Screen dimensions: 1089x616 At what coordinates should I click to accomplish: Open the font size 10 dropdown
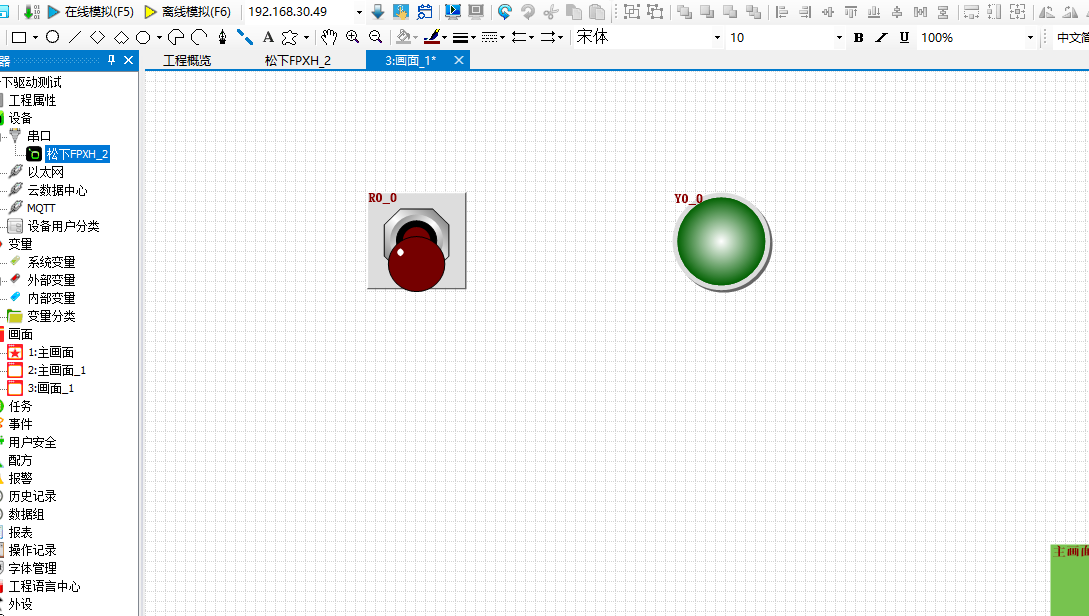(839, 38)
